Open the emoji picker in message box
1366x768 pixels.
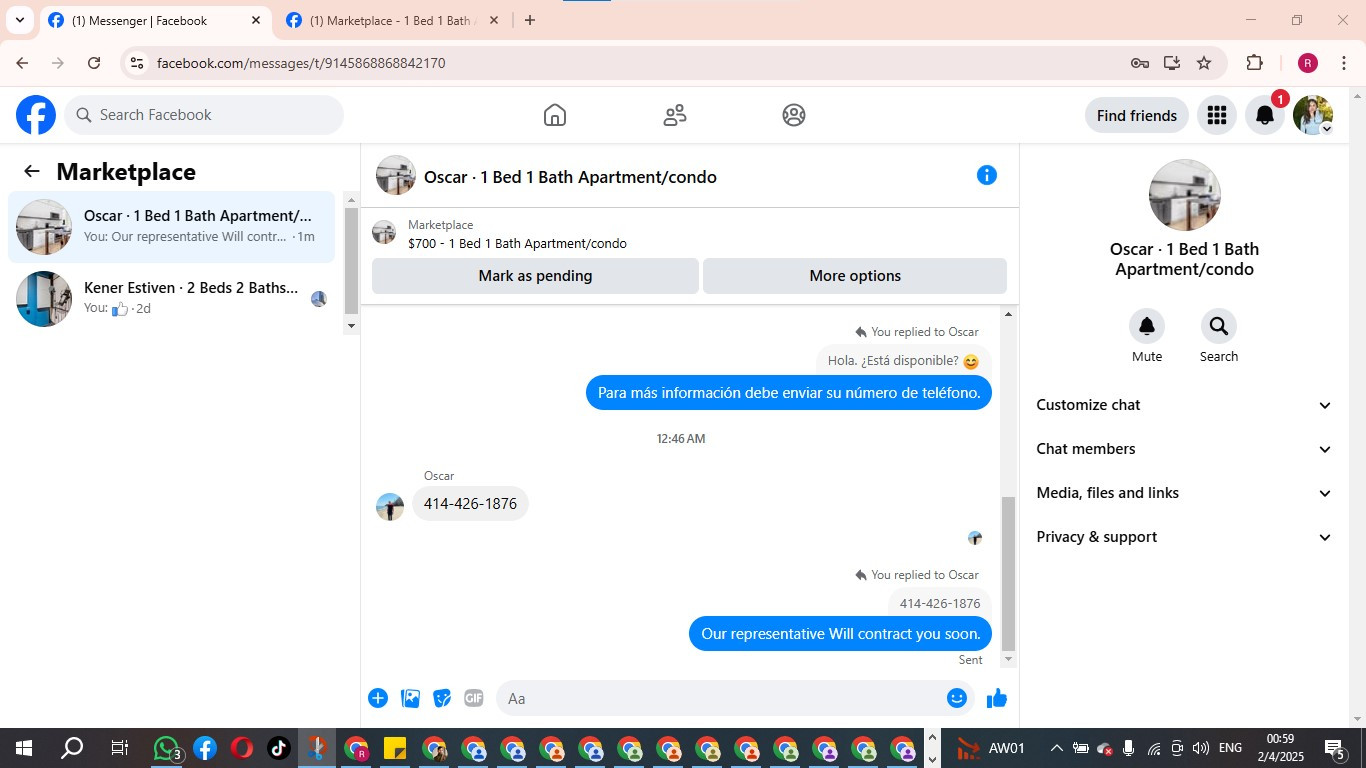point(957,698)
